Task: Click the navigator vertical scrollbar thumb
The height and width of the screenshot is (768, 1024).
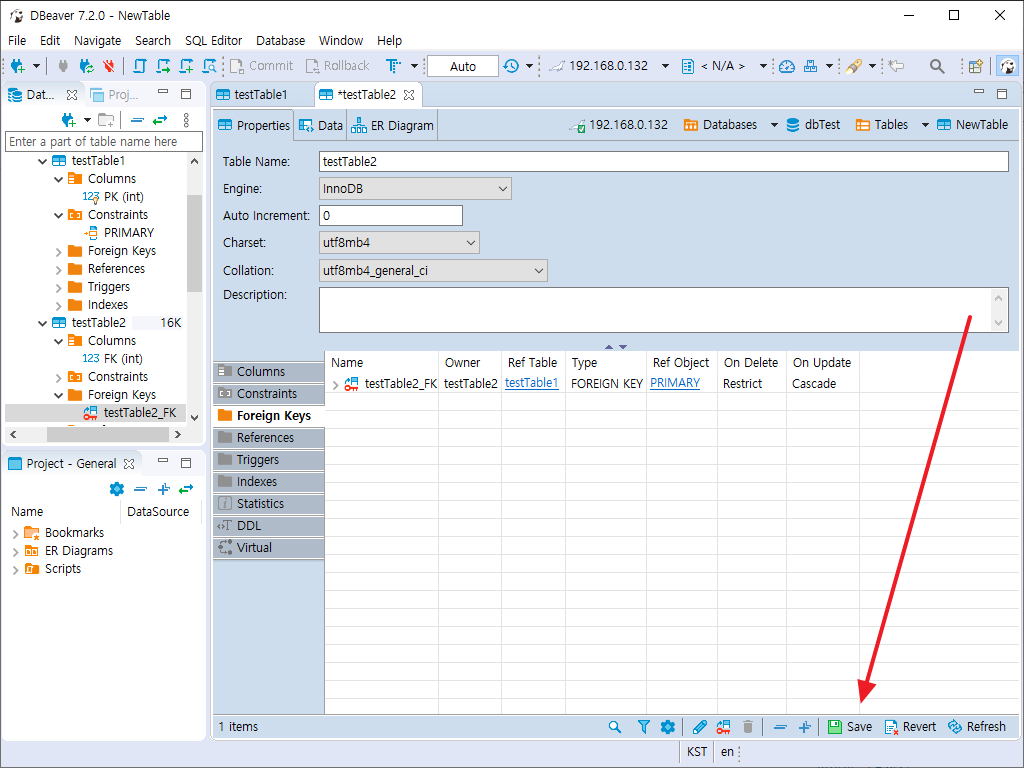Action: pyautogui.click(x=194, y=243)
